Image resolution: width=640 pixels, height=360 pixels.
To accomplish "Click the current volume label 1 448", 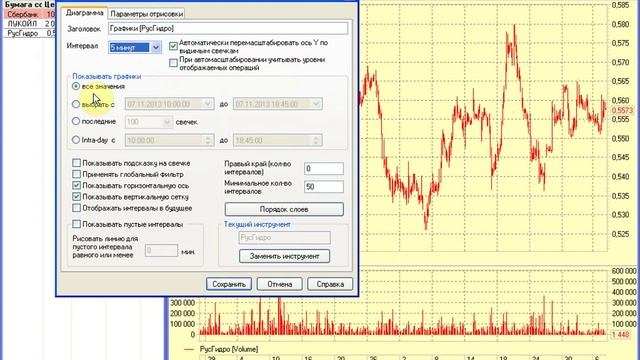I will (622, 335).
